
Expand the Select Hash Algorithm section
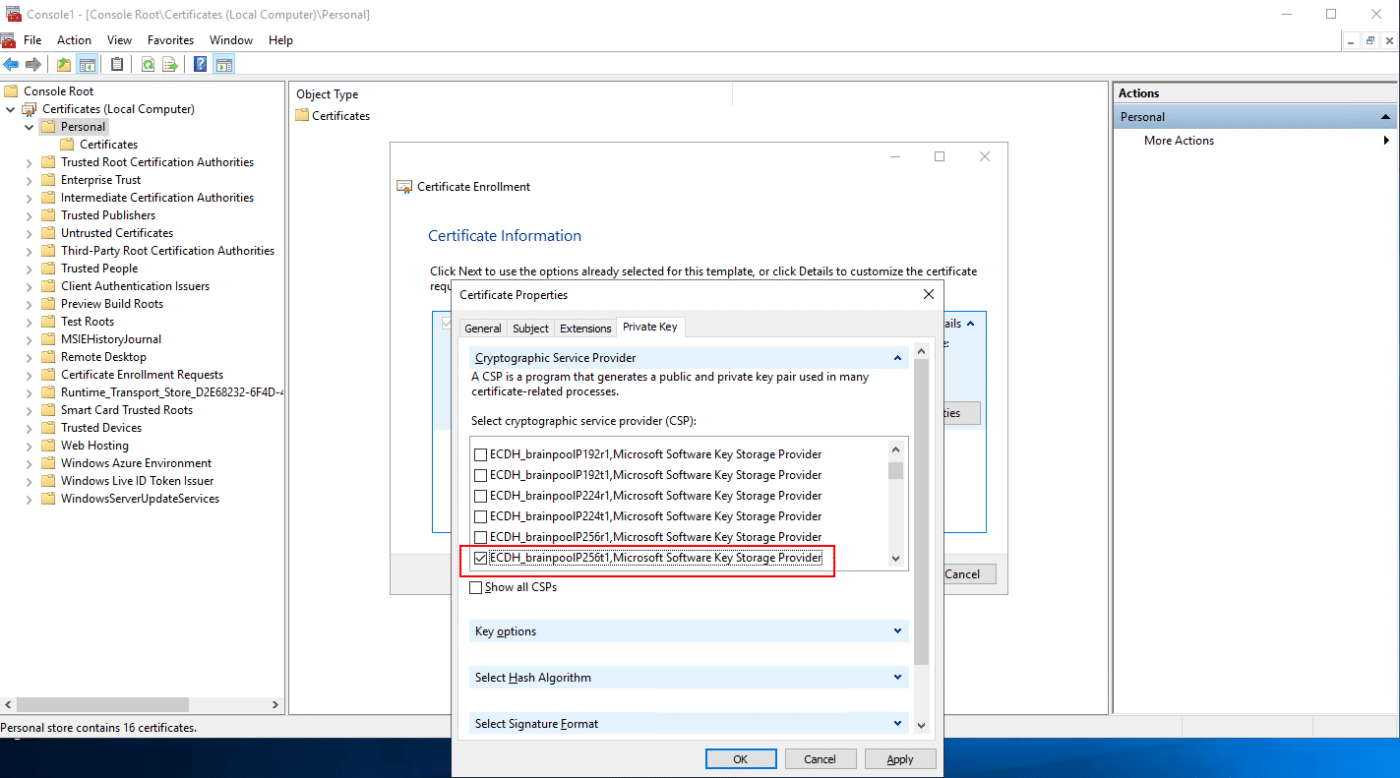[688, 677]
